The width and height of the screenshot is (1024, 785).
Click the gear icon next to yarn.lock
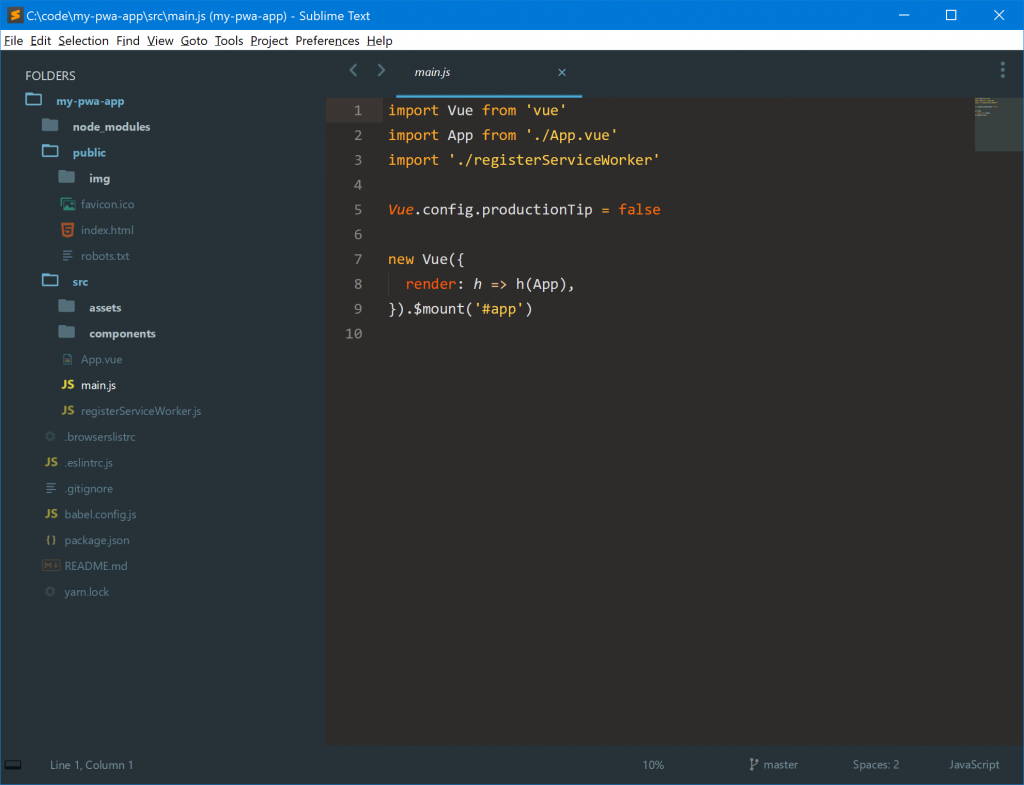[x=50, y=591]
